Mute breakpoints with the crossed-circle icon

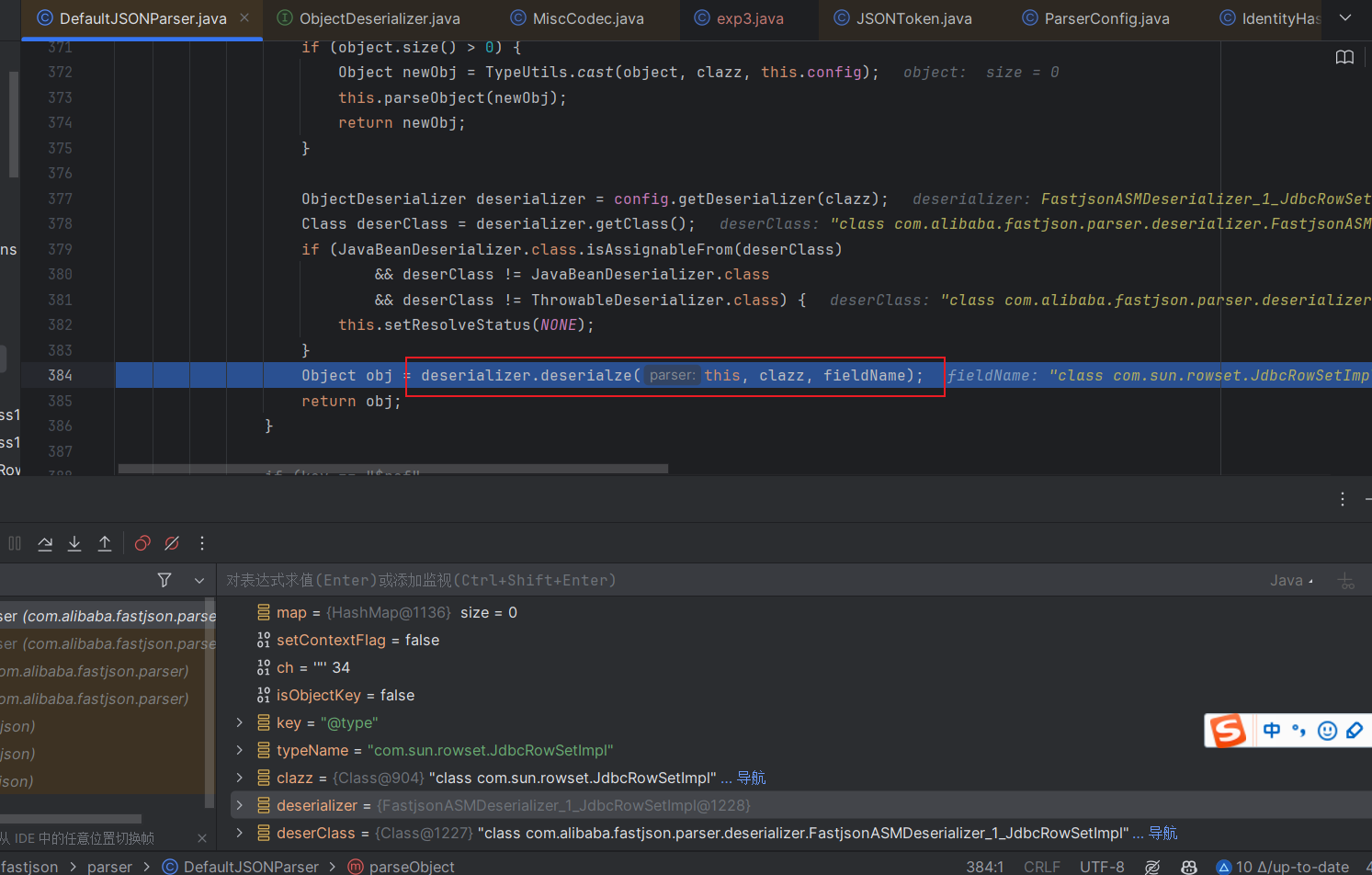point(172,543)
